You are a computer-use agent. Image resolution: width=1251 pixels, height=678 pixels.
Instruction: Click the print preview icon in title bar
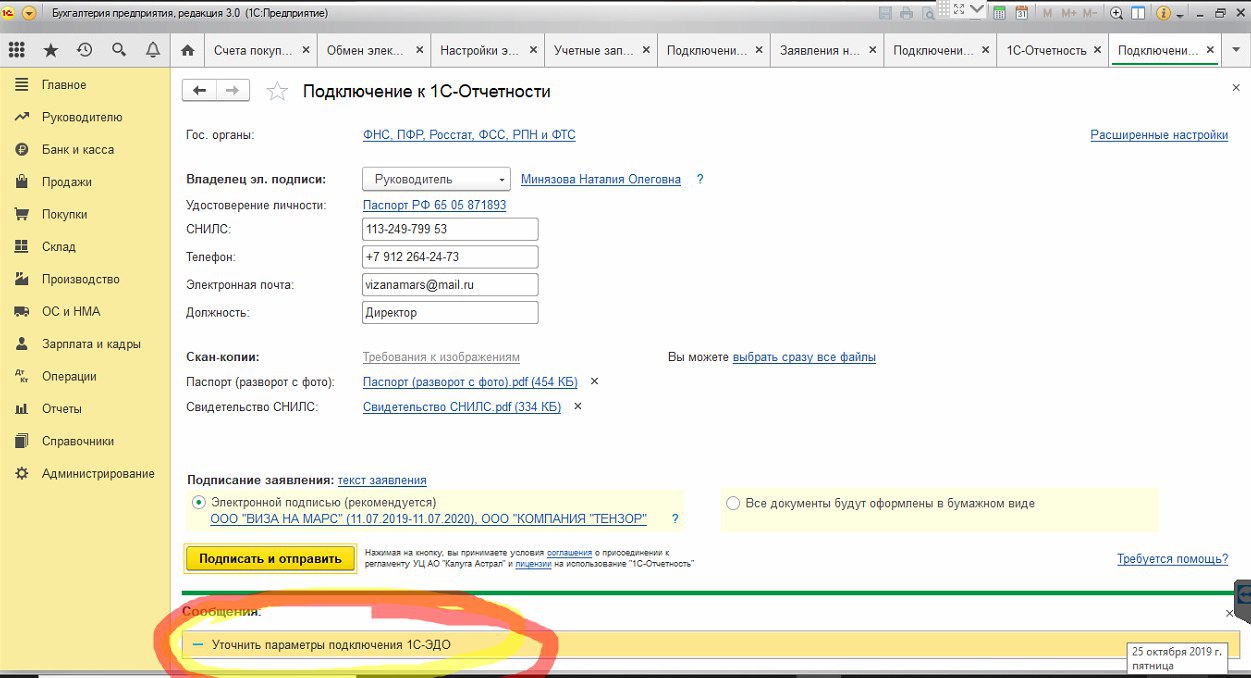926,13
